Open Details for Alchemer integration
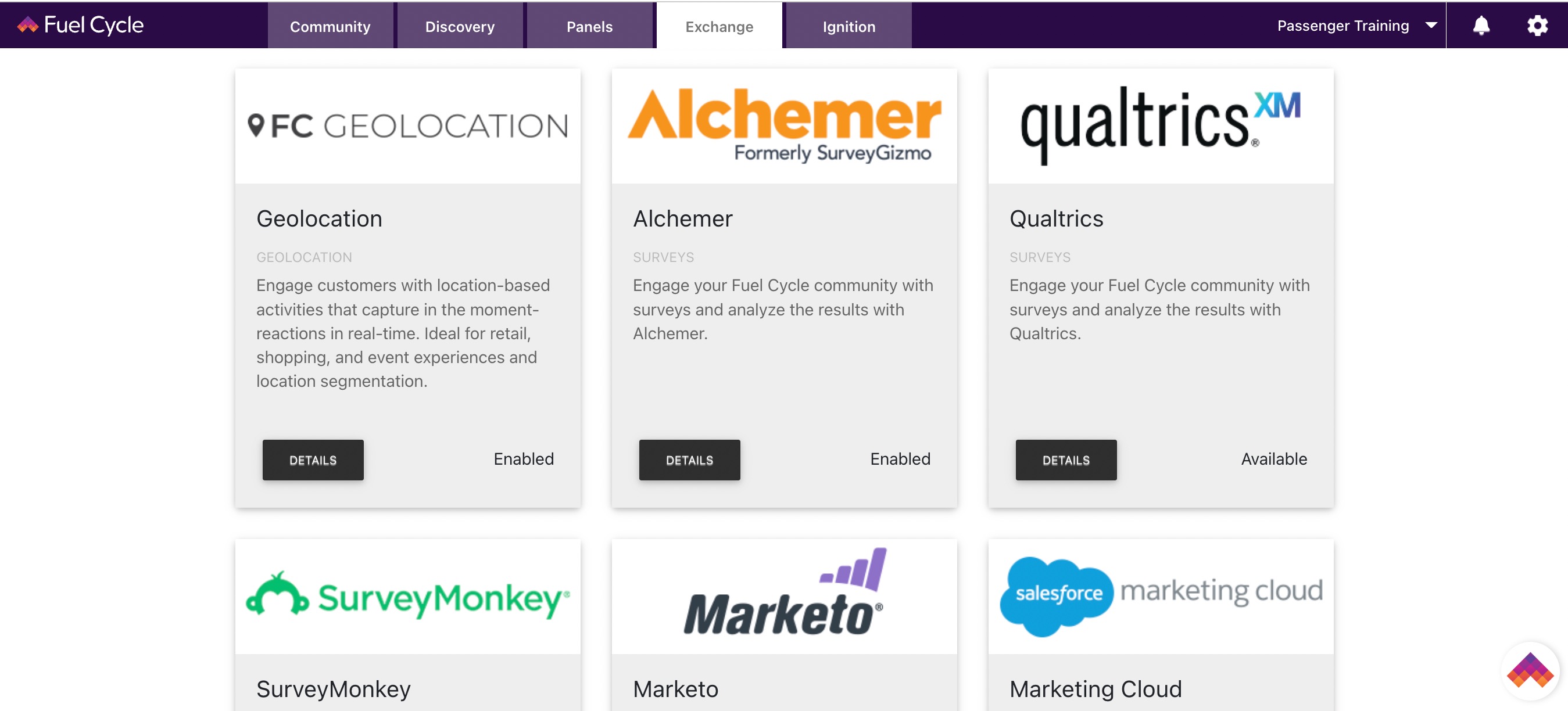This screenshot has width=1568, height=711. coord(689,460)
